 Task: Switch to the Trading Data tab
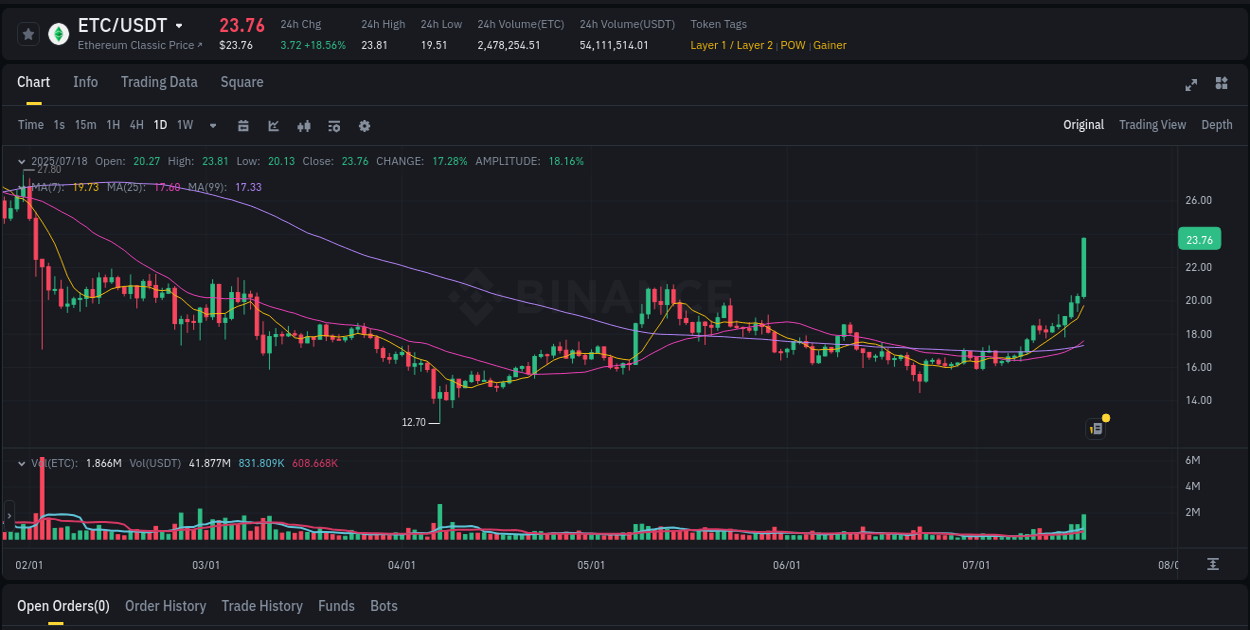coord(159,82)
